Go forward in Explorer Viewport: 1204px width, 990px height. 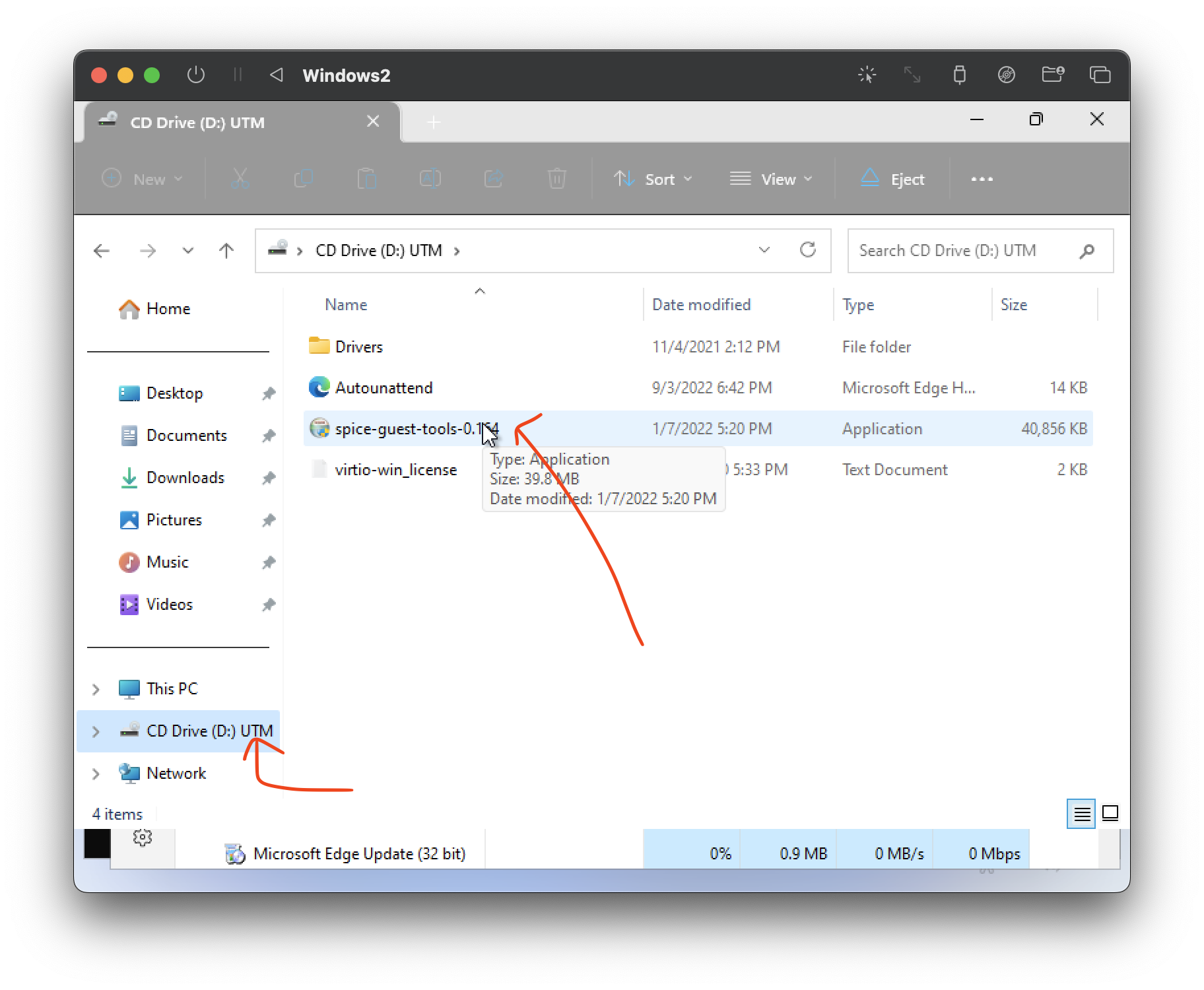[148, 250]
